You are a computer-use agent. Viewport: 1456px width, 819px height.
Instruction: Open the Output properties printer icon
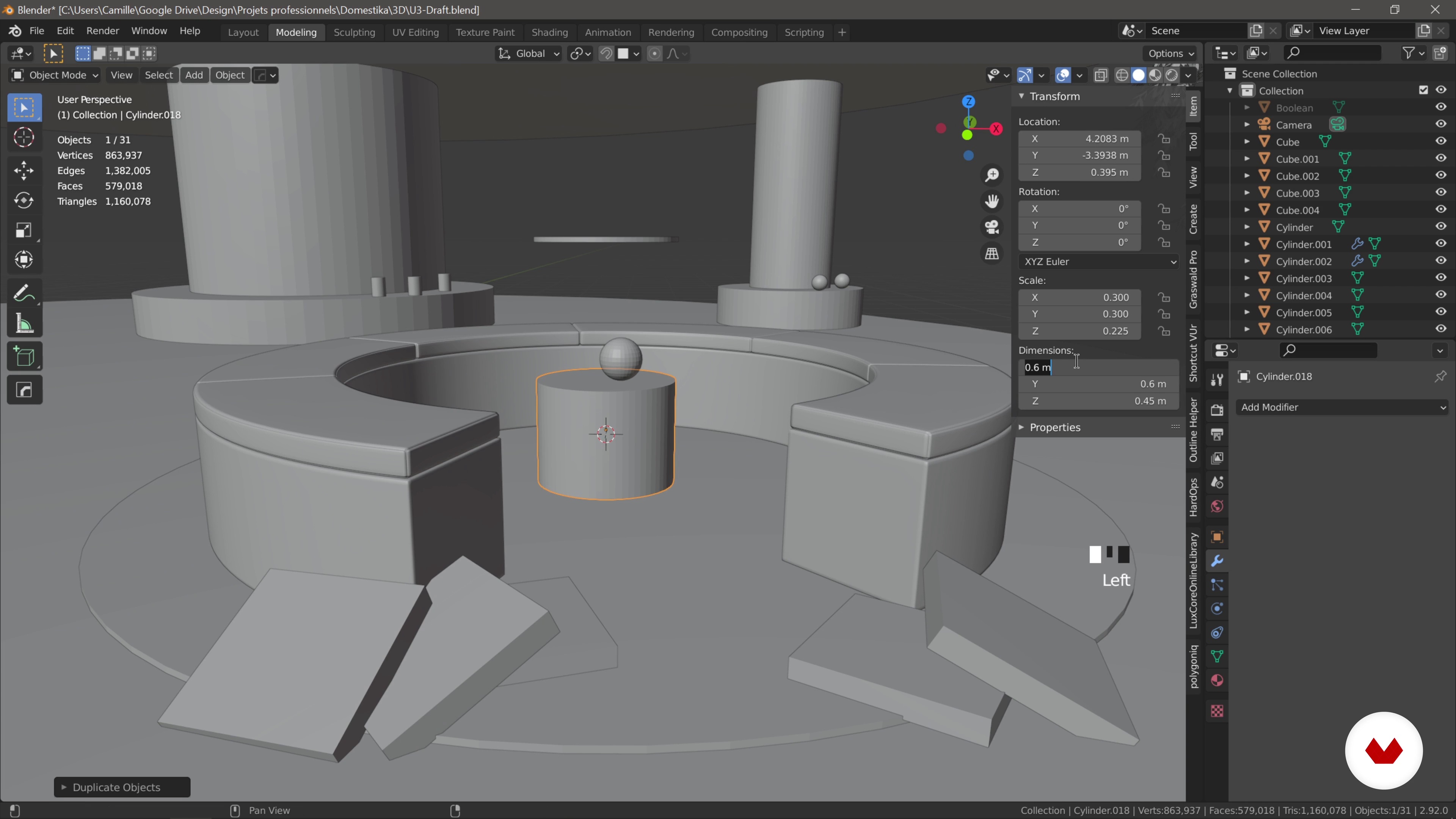[1217, 434]
